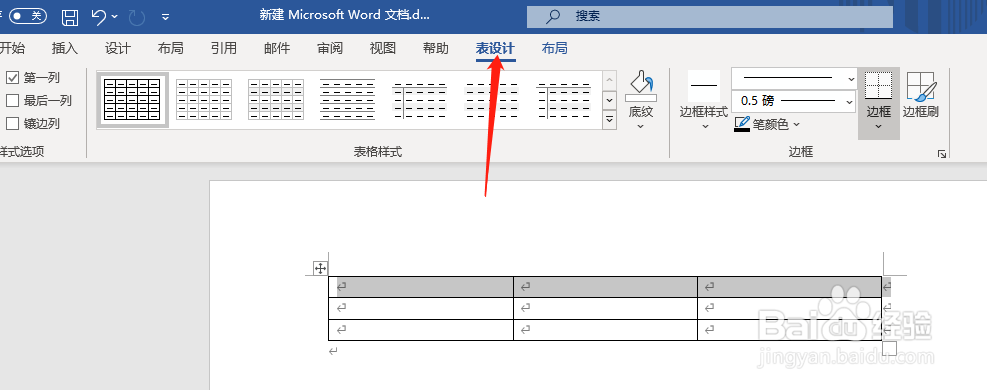
Task: Open the 开始 tab
Action: tap(12, 48)
